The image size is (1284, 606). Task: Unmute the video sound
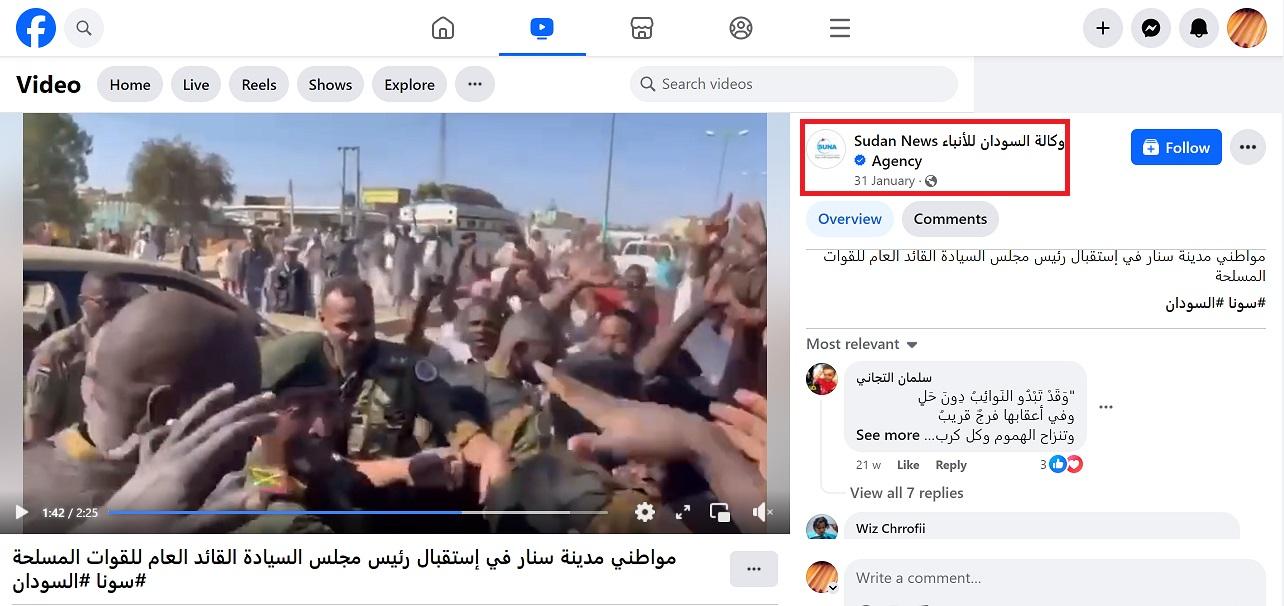(x=762, y=512)
